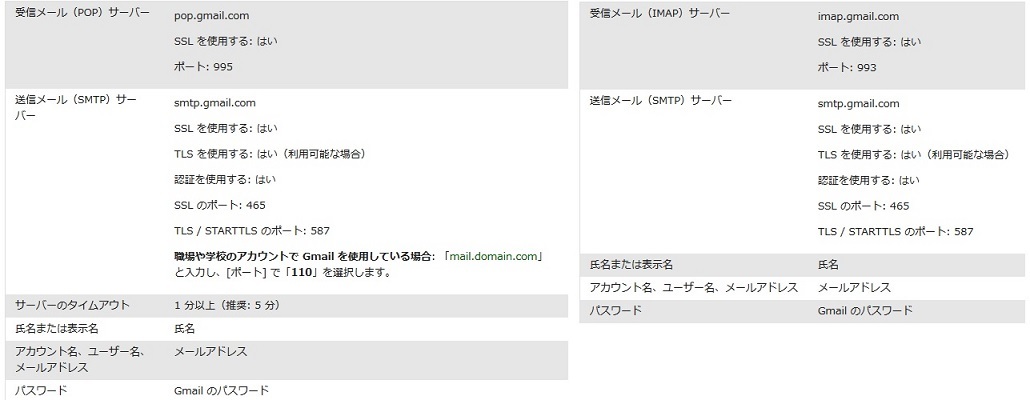Click smtp.gmail.com in the POP settings table
The width and height of the screenshot is (1030, 400).
click(x=214, y=103)
